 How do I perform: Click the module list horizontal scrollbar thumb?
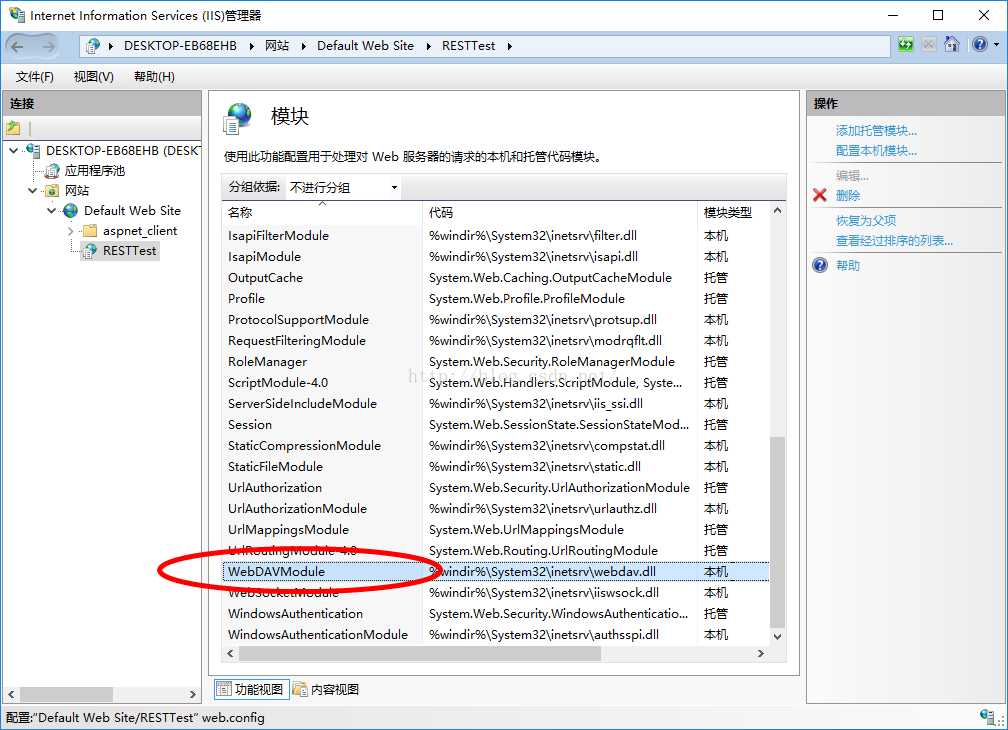420,653
